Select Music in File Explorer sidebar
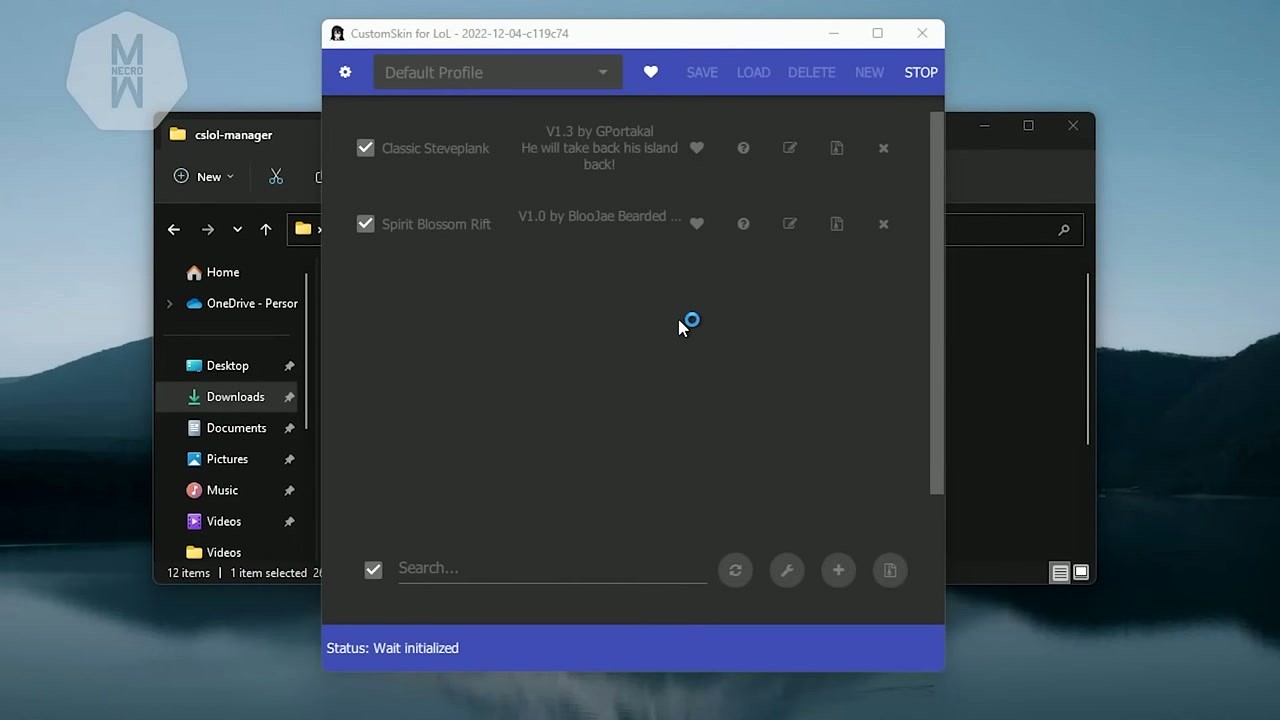The image size is (1280, 720). click(227, 490)
